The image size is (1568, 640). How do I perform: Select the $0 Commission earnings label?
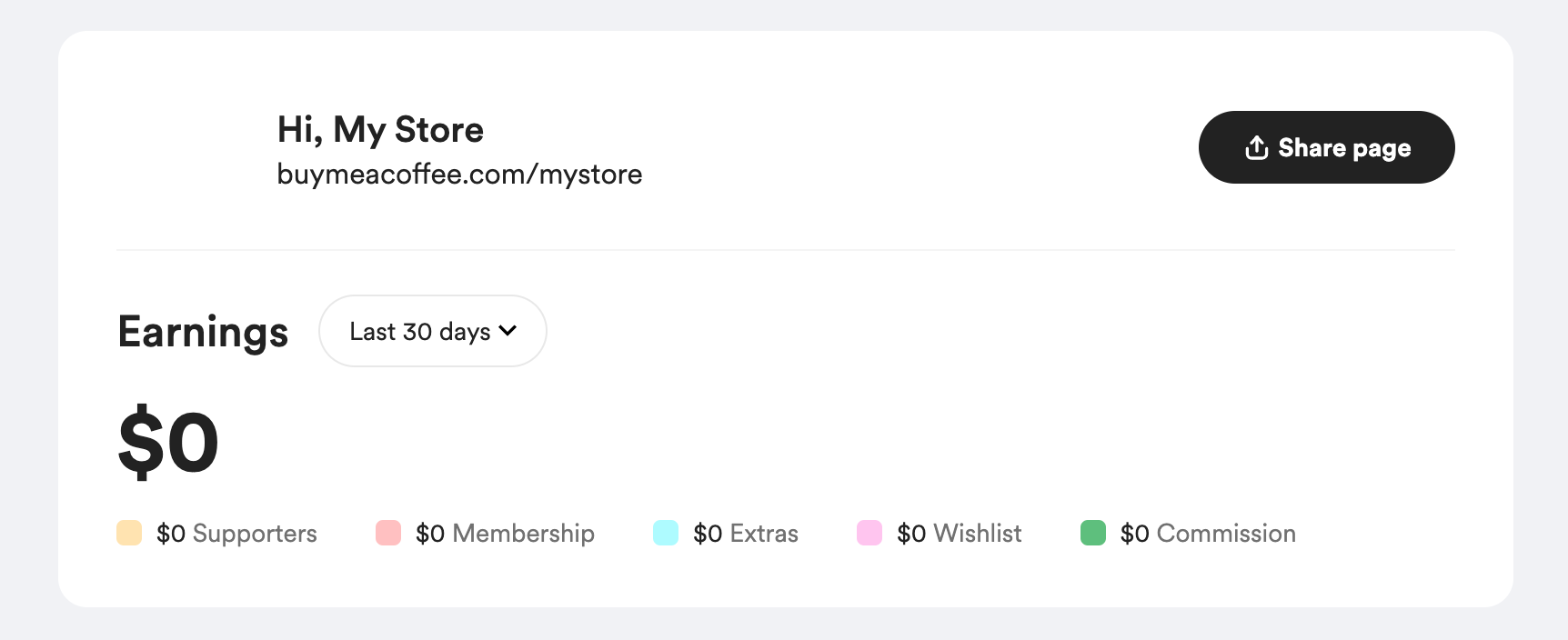click(x=1208, y=534)
